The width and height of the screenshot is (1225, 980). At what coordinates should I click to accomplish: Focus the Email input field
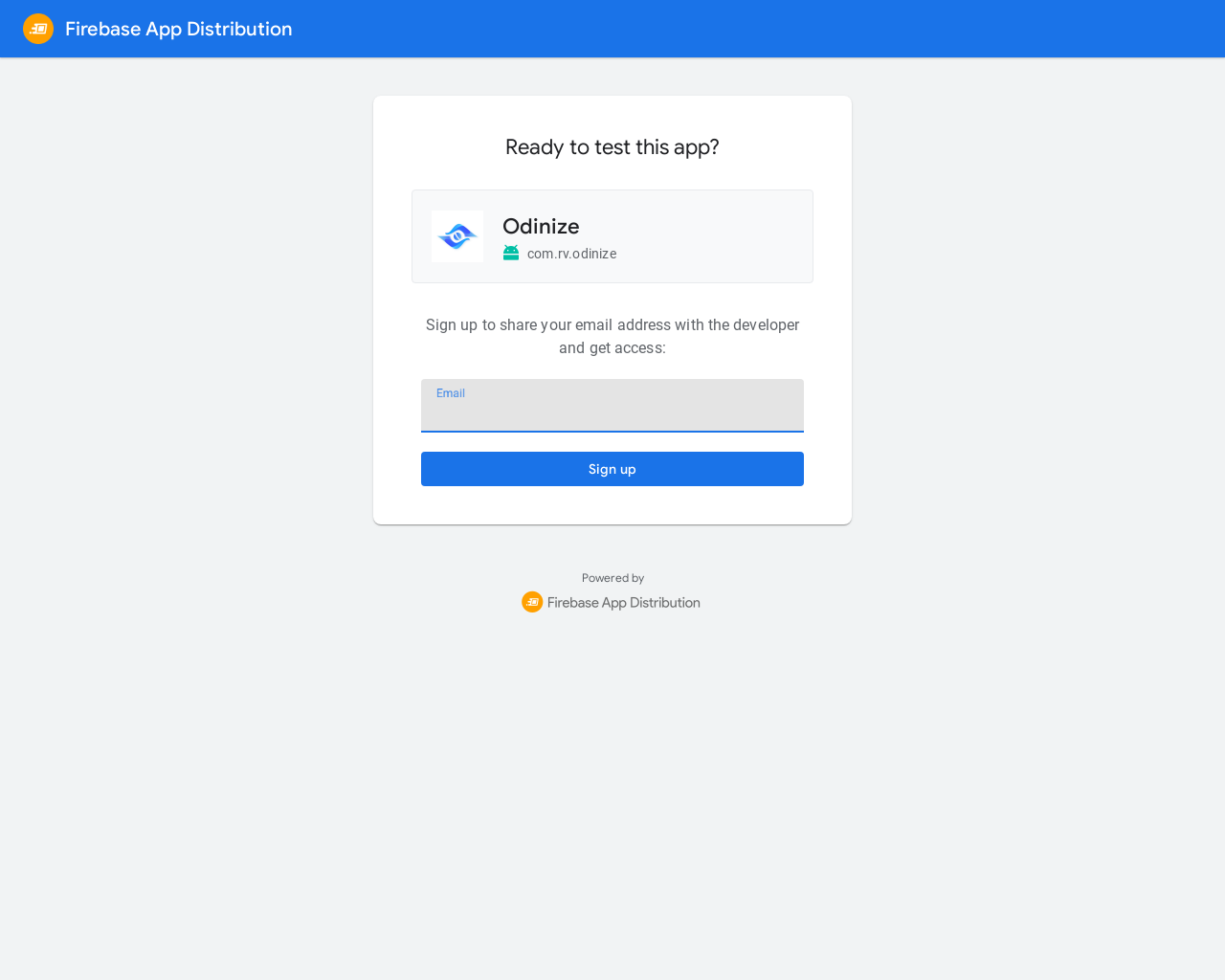pyautogui.click(x=612, y=406)
